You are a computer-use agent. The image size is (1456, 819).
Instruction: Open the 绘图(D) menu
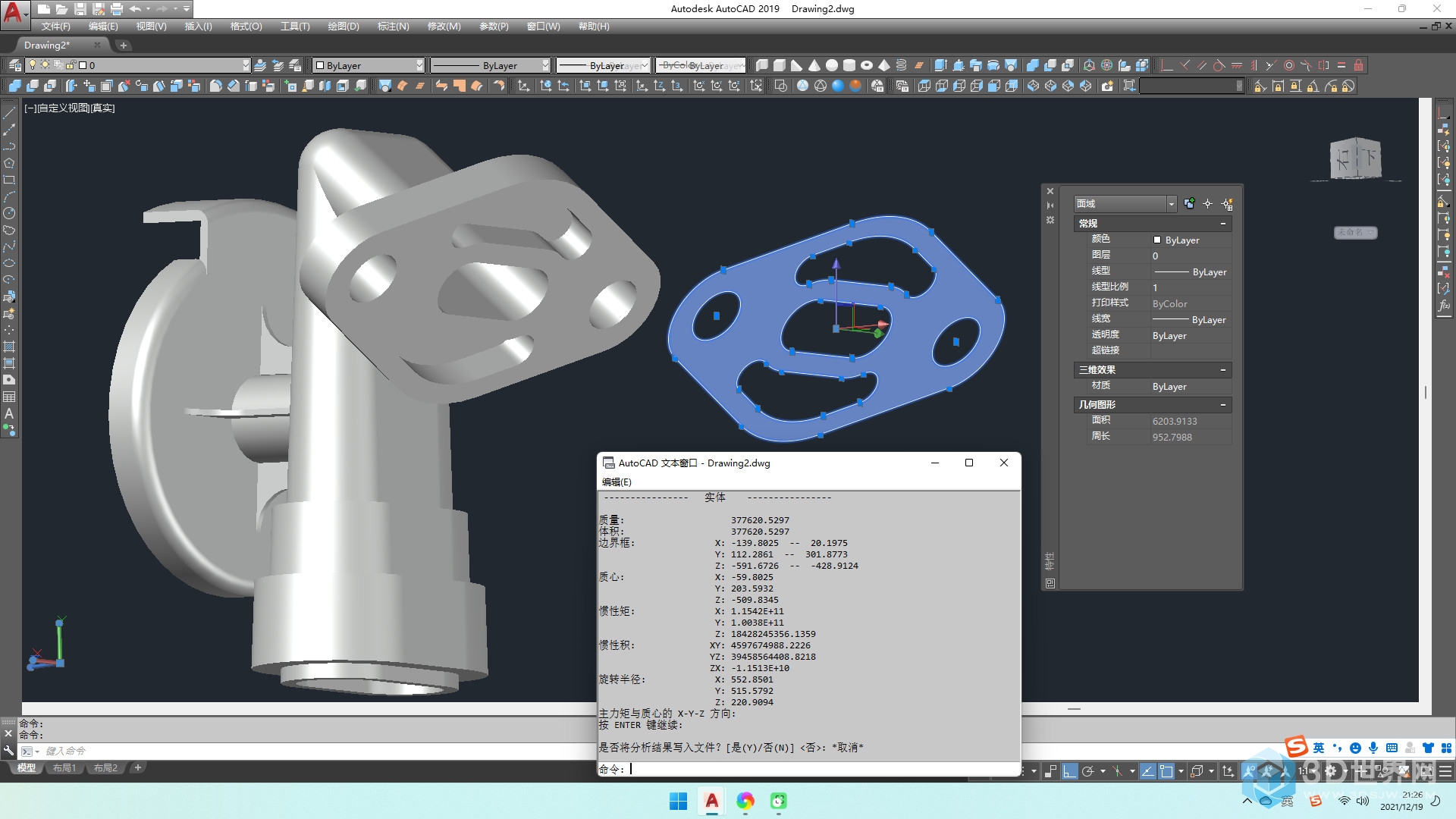coord(344,26)
